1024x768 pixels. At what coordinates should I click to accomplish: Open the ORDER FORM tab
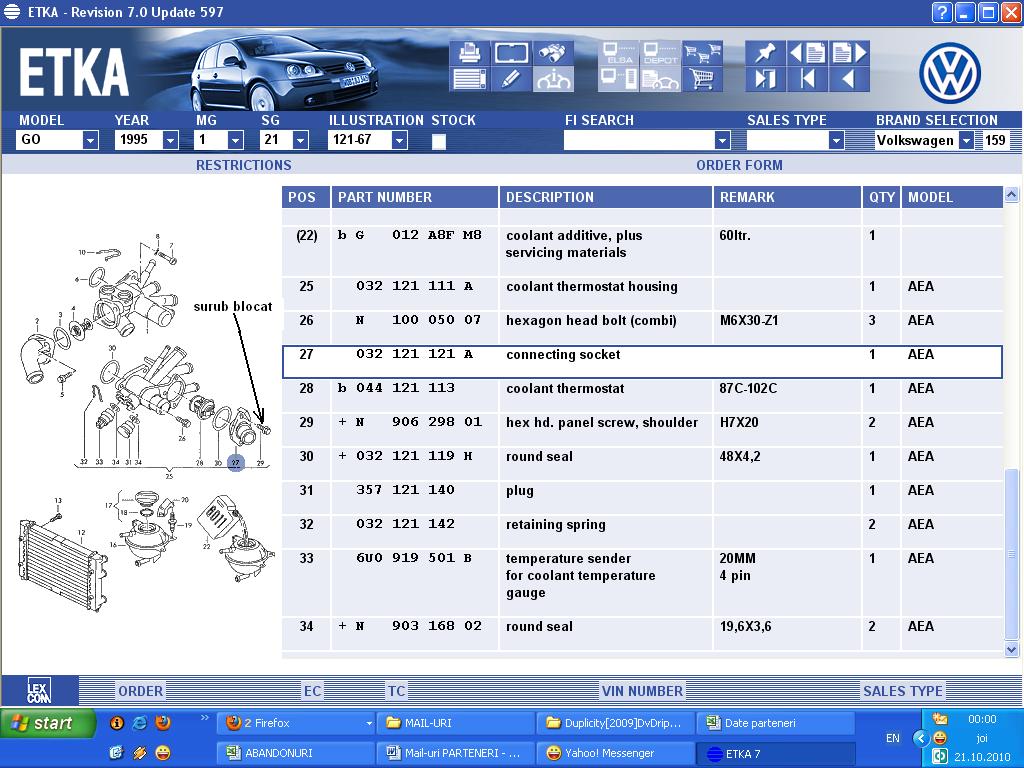point(739,165)
